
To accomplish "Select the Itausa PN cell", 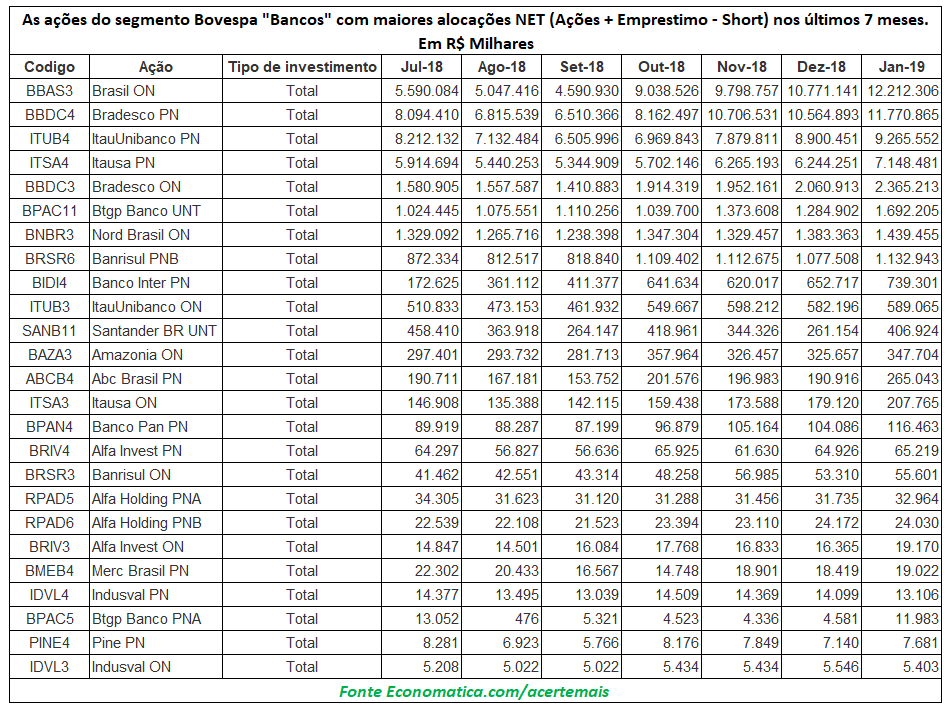I will pos(156,163).
